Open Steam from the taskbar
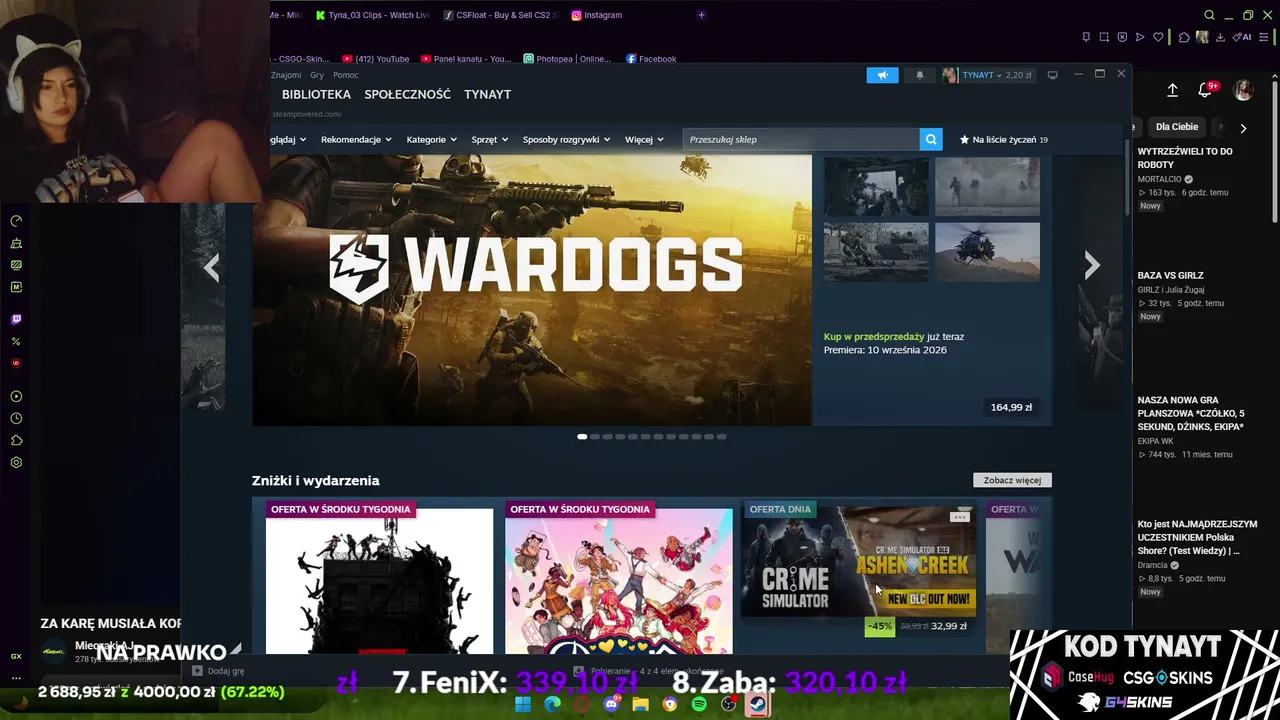The height and width of the screenshot is (720, 1280). pyautogui.click(x=758, y=704)
